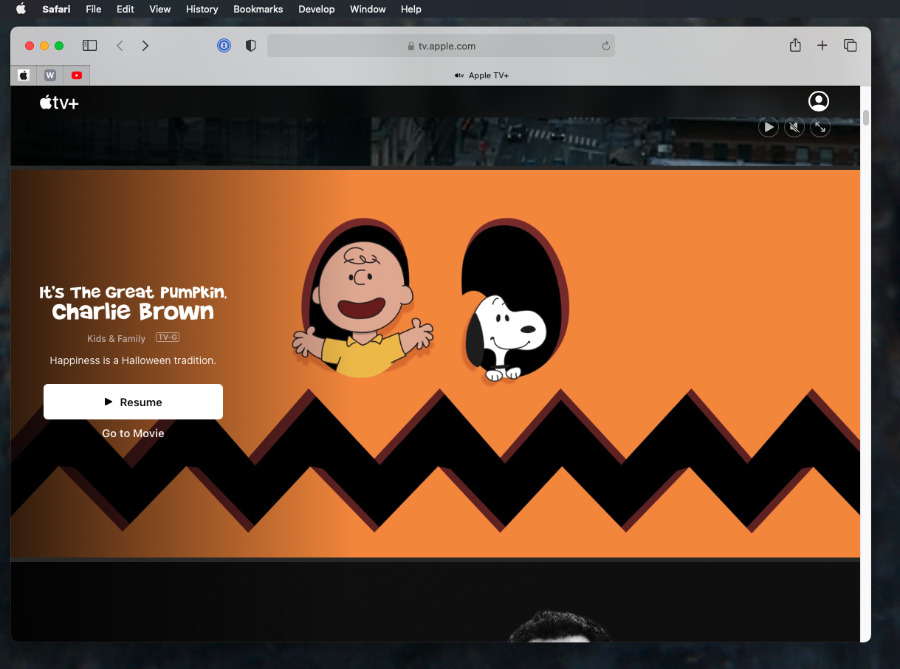Click the Halloween tradition tagline
The width and height of the screenshot is (900, 669).
(x=133, y=360)
